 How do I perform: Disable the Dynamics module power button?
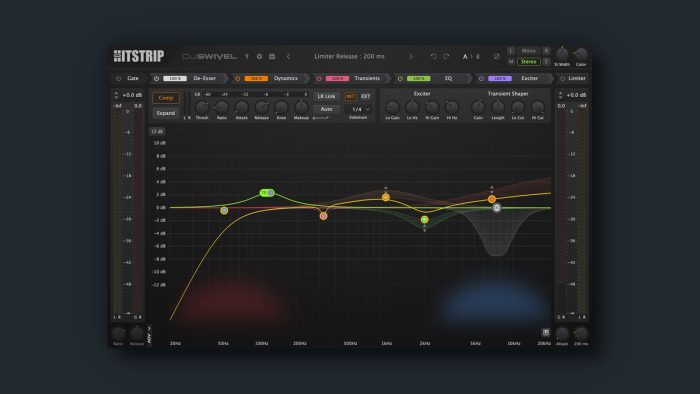[238, 79]
